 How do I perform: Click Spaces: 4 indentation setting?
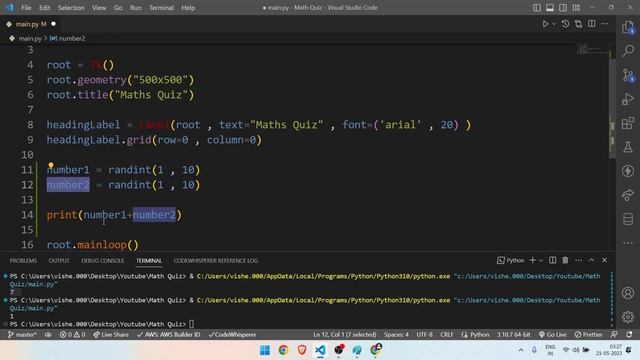tap(396, 334)
